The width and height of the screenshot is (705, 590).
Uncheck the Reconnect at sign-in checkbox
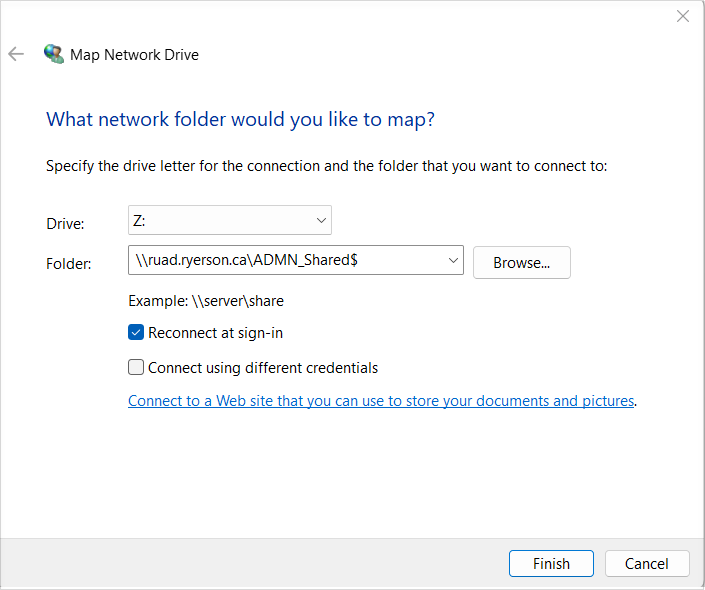coord(136,333)
